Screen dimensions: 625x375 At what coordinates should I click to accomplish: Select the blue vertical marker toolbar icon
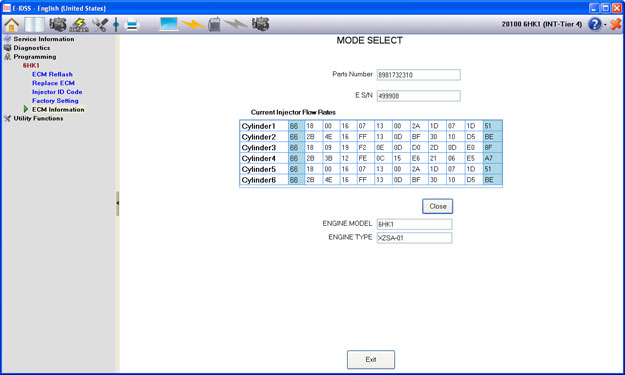(x=116, y=25)
